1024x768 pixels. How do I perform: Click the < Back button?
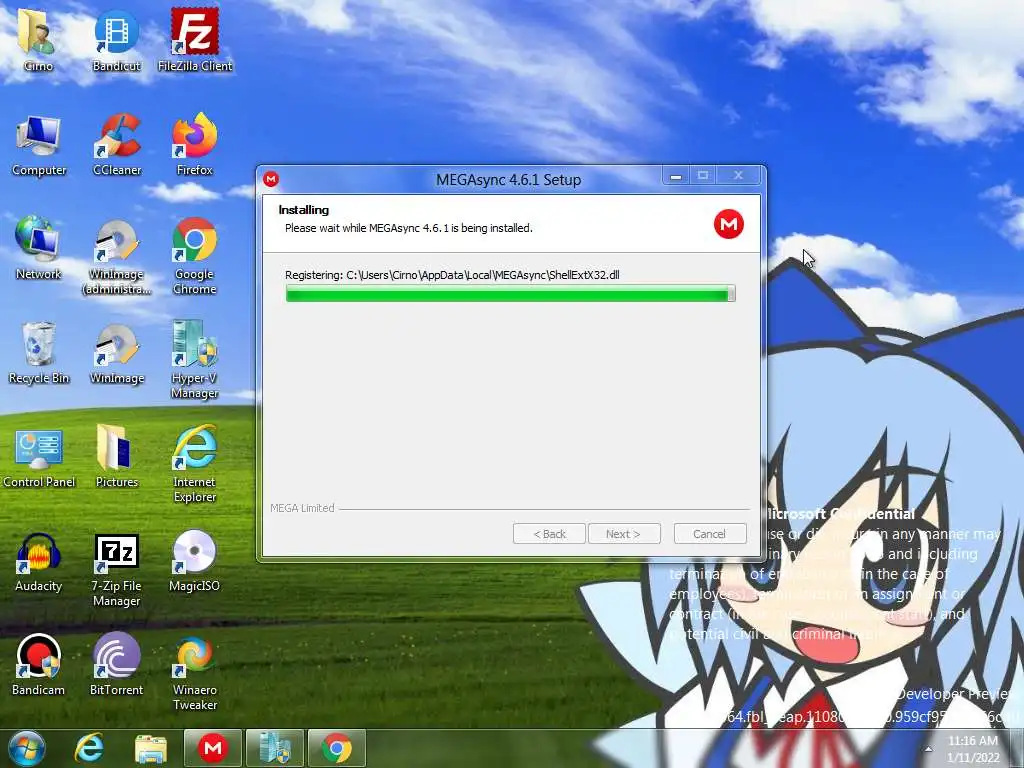pyautogui.click(x=549, y=534)
